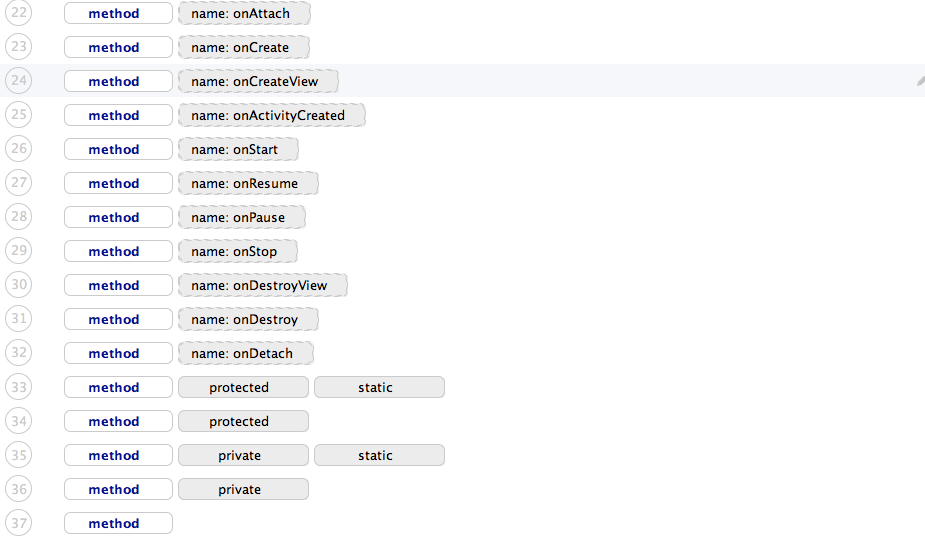The height and width of the screenshot is (542, 925).
Task: Select the 'name: onDetach' condition
Action: click(246, 353)
